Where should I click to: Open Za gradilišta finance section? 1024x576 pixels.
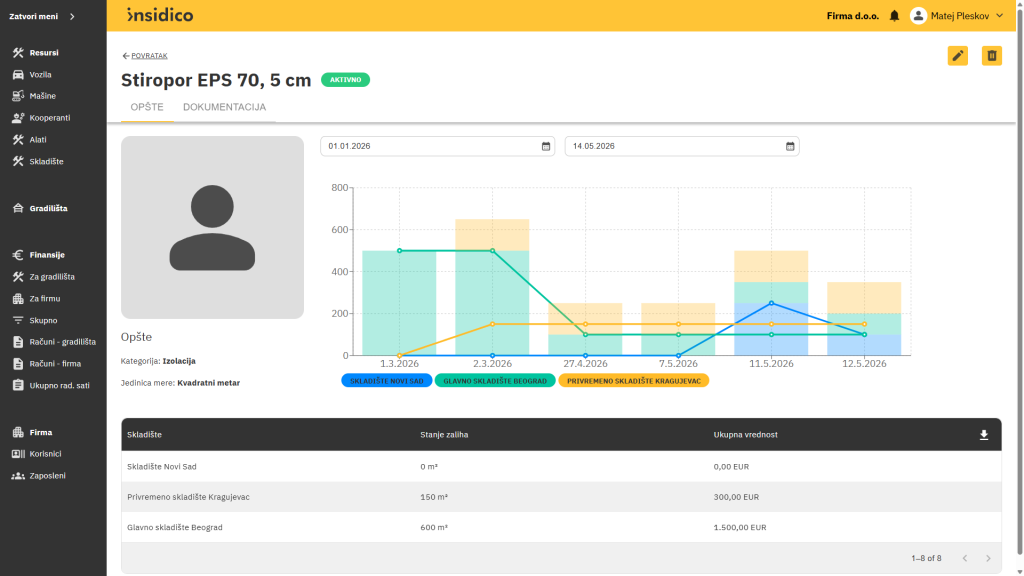(x=52, y=277)
